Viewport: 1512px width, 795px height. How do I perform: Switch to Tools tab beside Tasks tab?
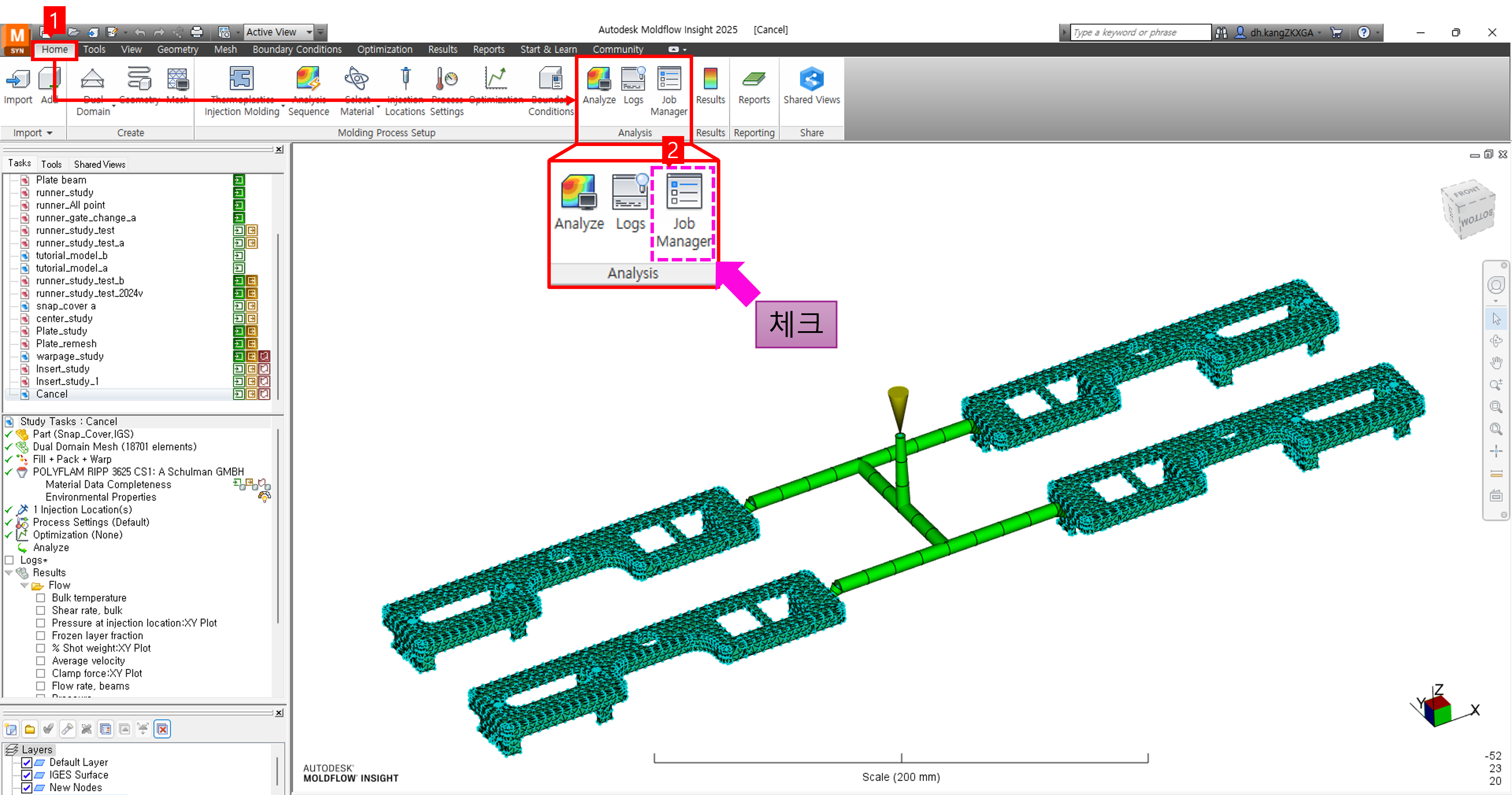(x=51, y=164)
